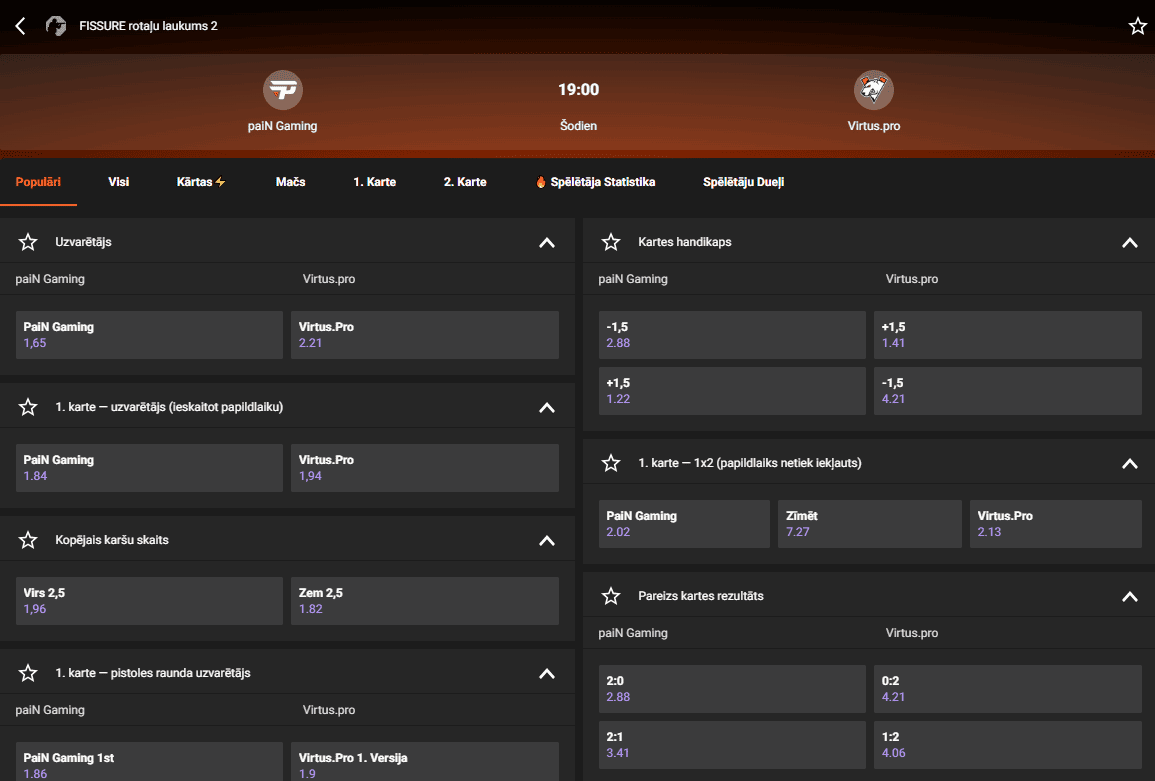
Task: Bet on PaiN Gaming match winner 1,65
Action: (150, 335)
